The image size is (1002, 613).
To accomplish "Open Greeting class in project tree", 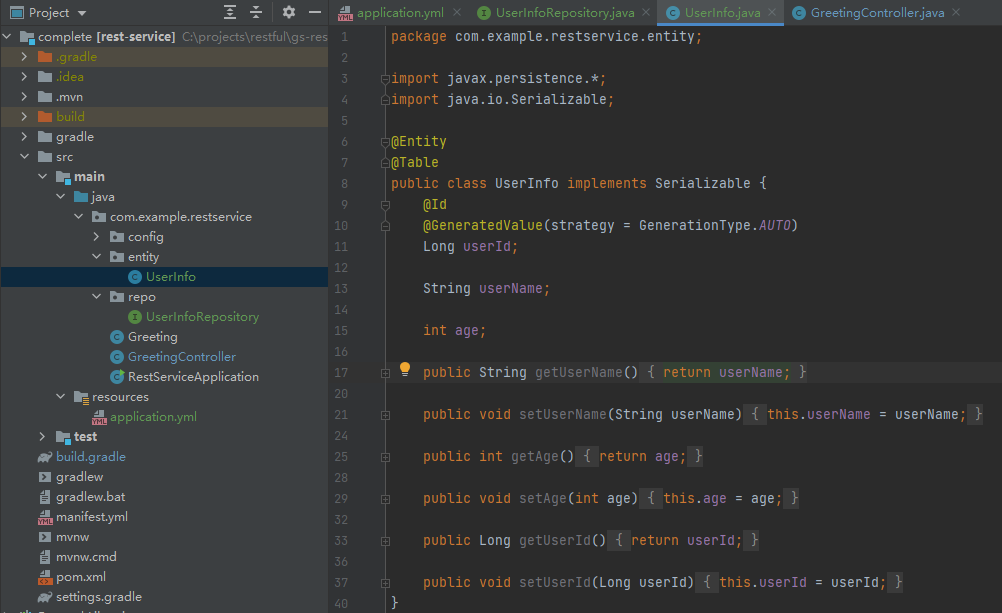I will click(152, 337).
